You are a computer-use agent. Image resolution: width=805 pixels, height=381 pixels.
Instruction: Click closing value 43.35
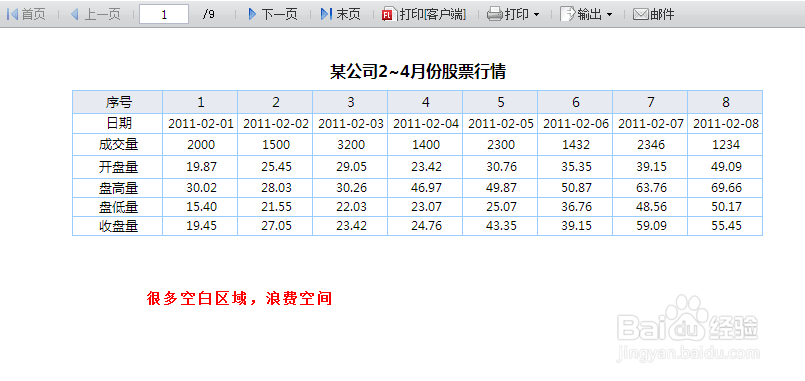point(501,226)
